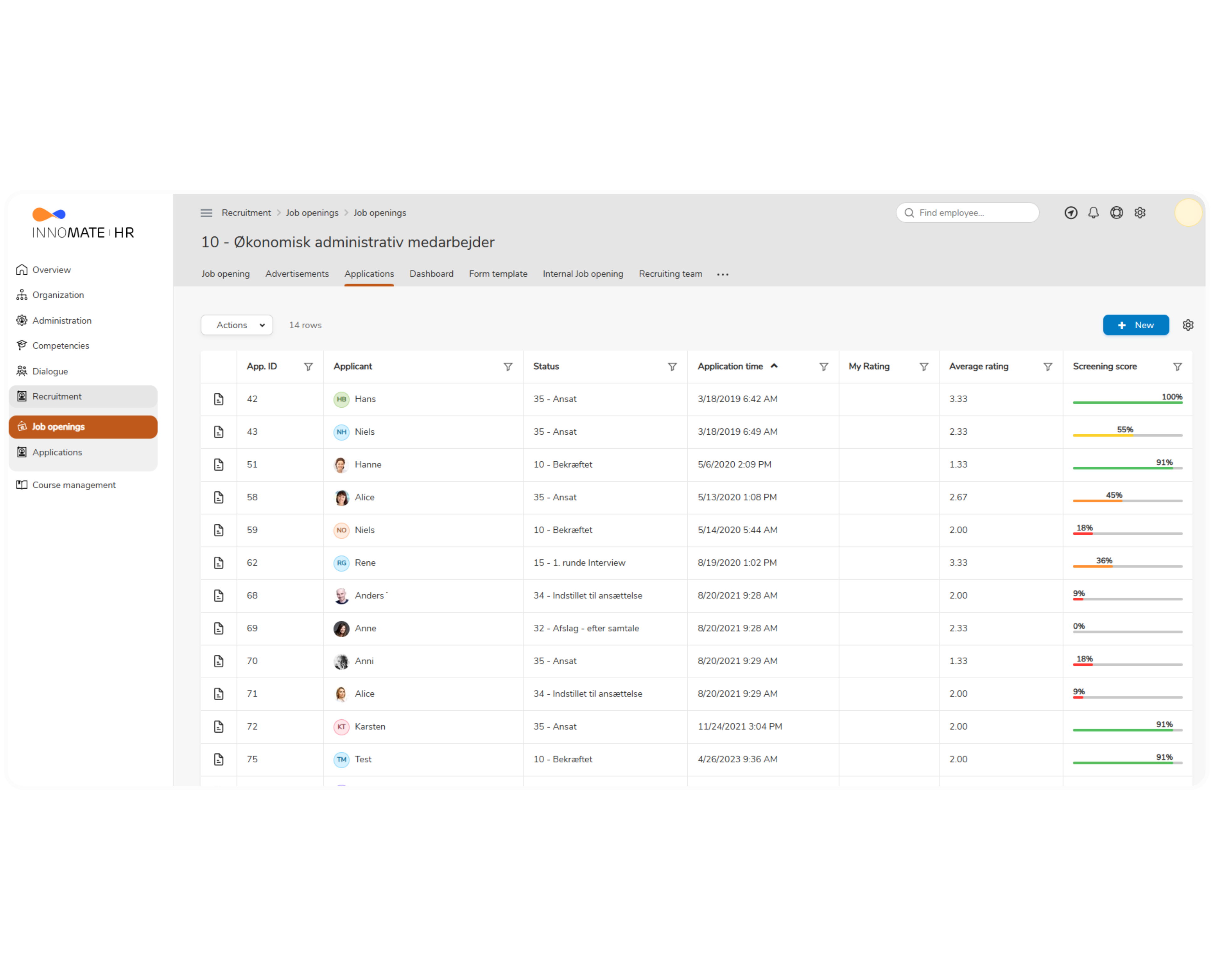The height and width of the screenshot is (980, 1219).
Task: Click the blue New button
Action: click(1135, 325)
